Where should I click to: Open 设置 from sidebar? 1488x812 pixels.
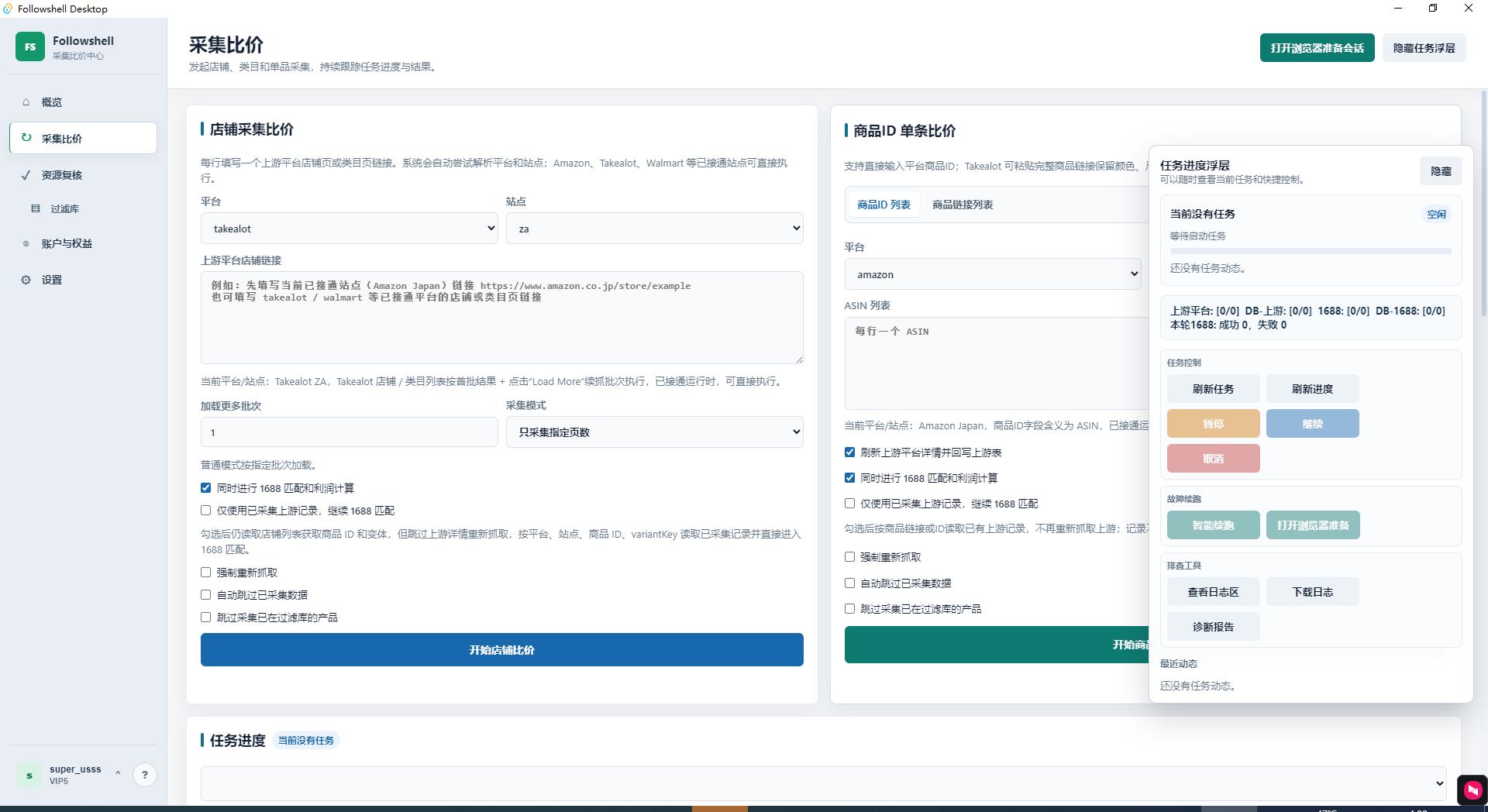click(x=83, y=280)
